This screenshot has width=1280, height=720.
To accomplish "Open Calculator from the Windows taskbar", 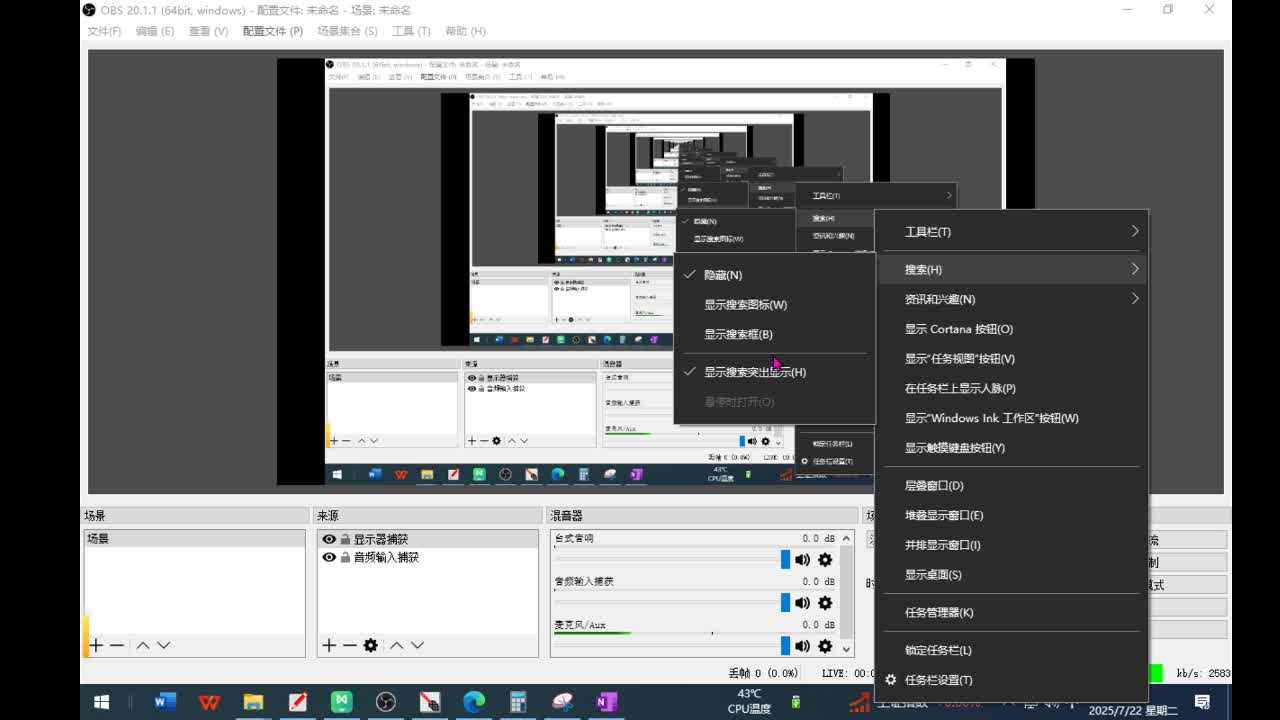I will click(518, 702).
